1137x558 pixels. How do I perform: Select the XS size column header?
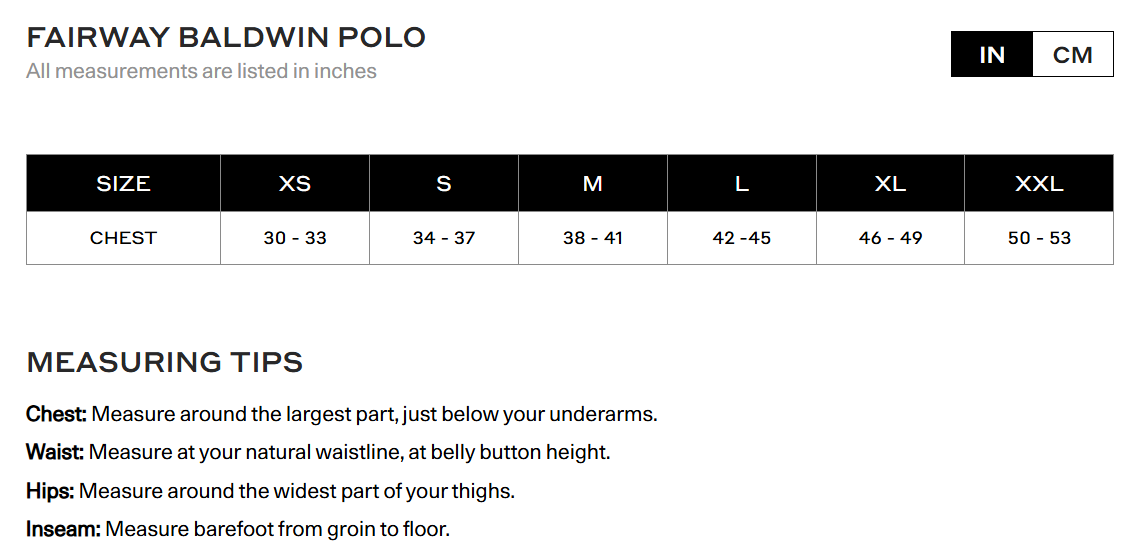click(x=295, y=184)
